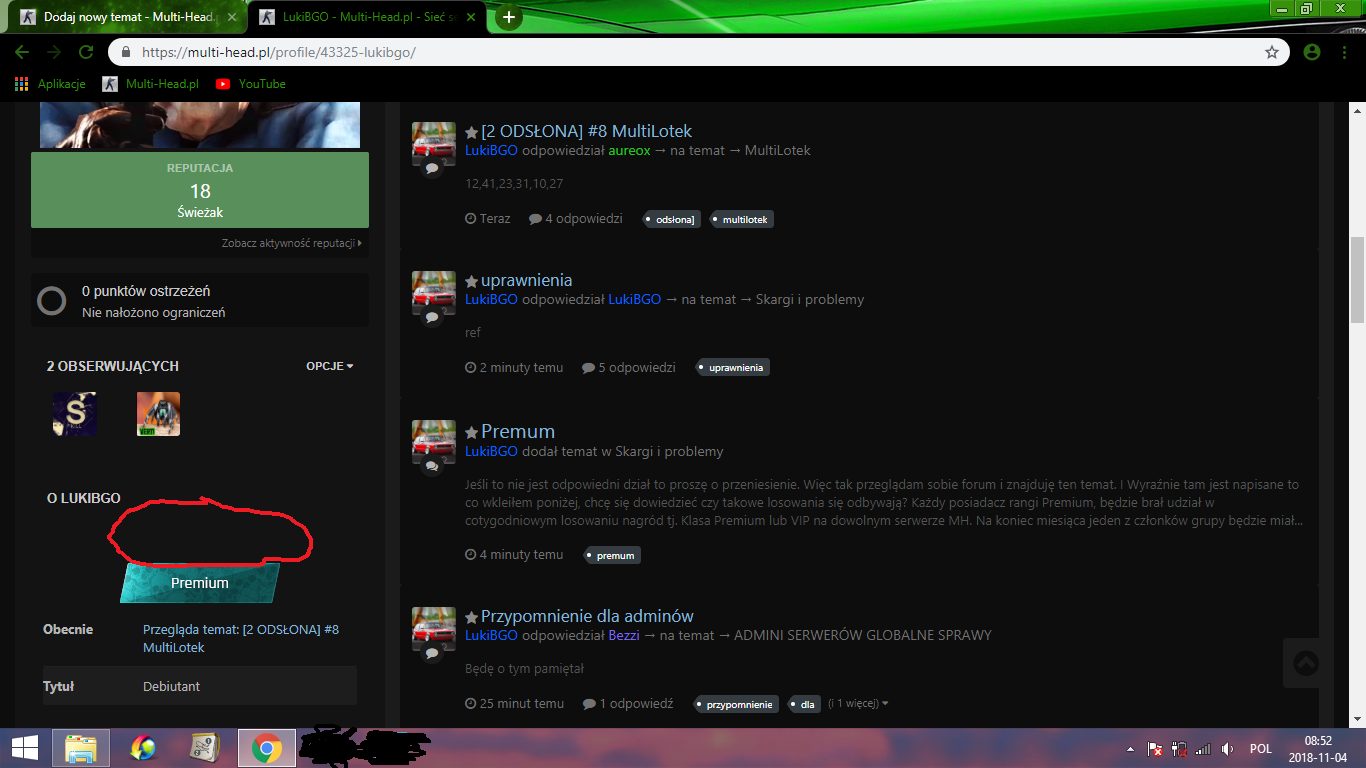This screenshot has height=768, width=1366.
Task: Click the volume speaker tray icon
Action: pos(1227,748)
